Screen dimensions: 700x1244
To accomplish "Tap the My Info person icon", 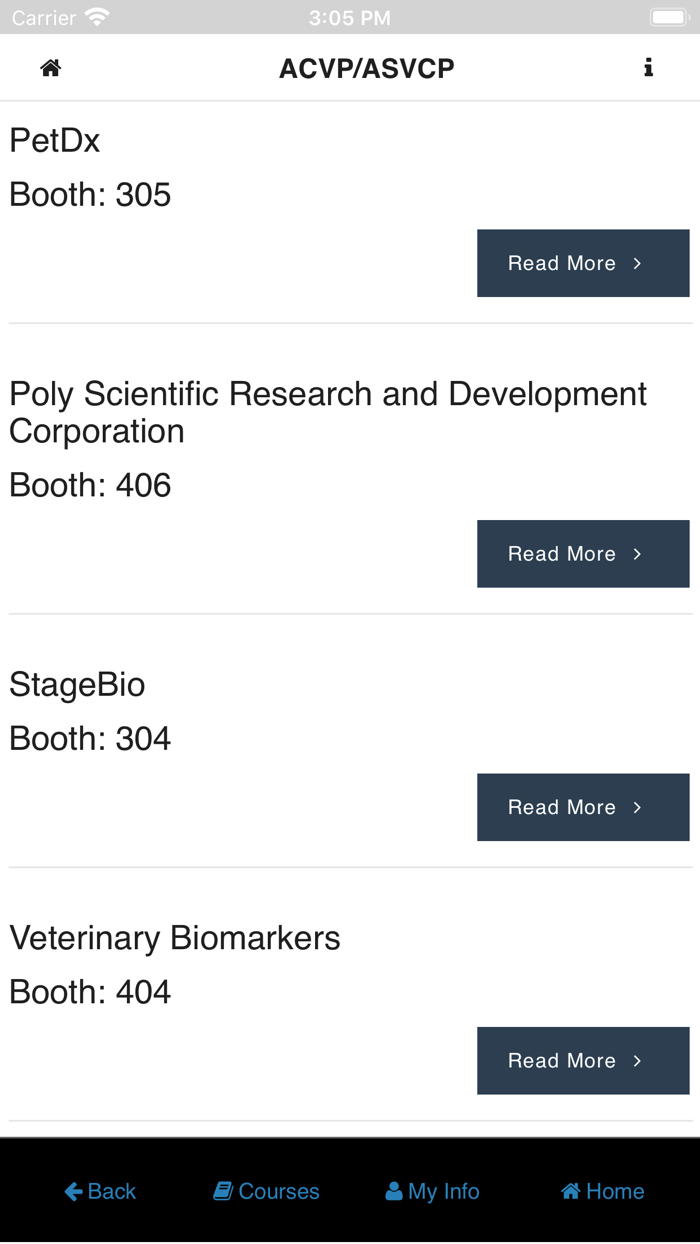I will tap(394, 1190).
